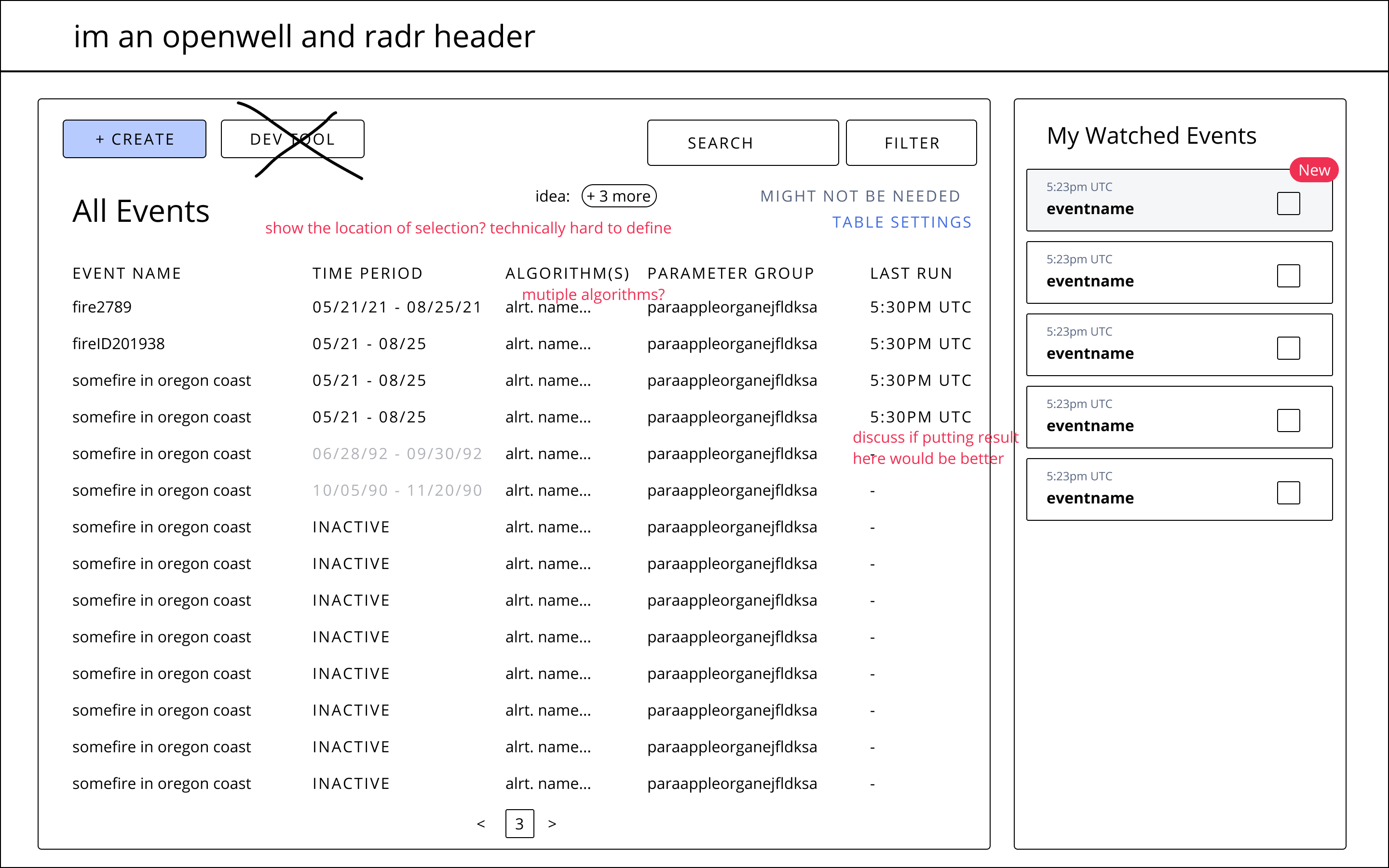Go to previous page with < arrow
Viewport: 1389px width, 868px height.
click(481, 824)
